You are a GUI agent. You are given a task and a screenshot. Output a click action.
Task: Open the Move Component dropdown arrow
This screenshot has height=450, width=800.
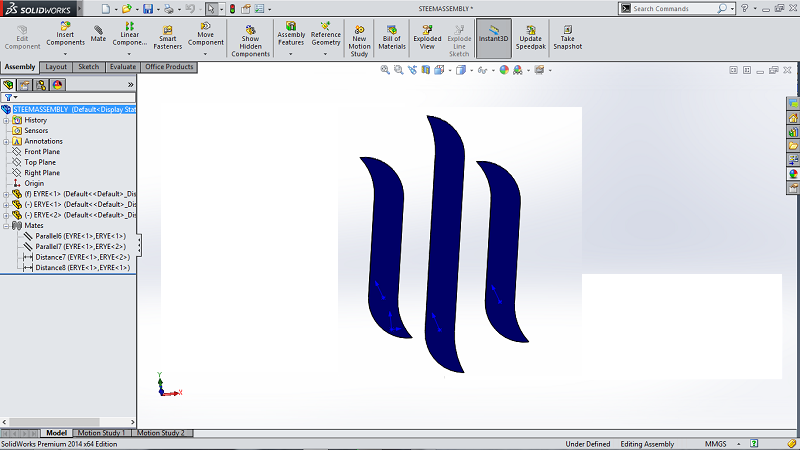point(206,54)
